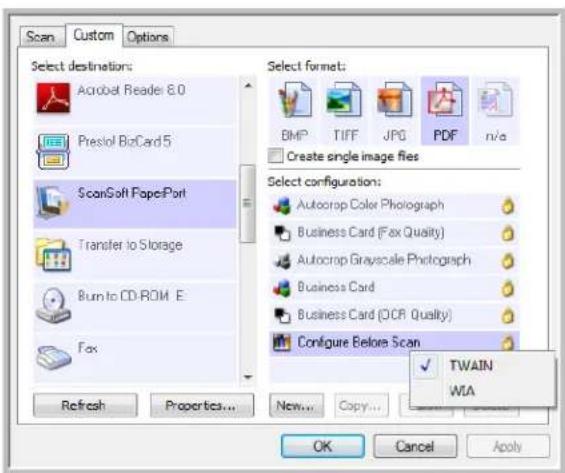565x473 pixels.
Task: Select Burn to CD-ROM label
Action: tap(131, 296)
